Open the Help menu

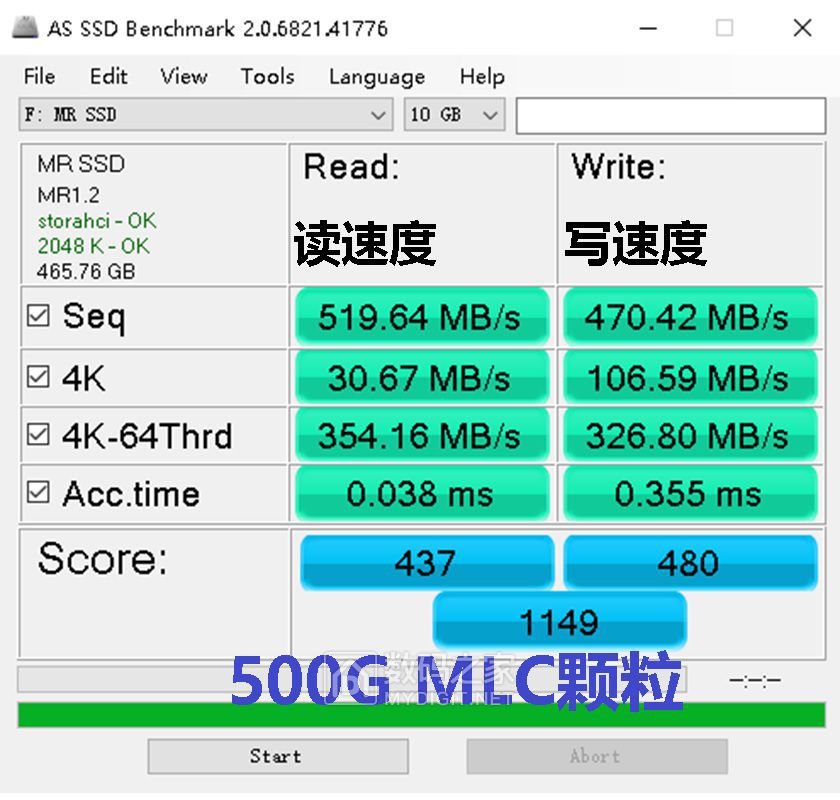click(x=481, y=77)
